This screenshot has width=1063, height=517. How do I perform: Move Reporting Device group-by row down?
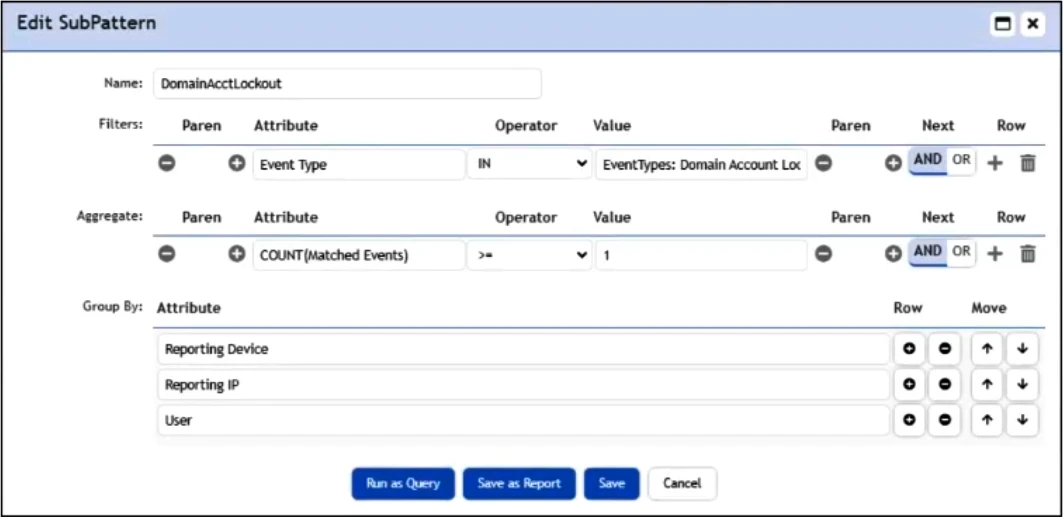tap(1022, 348)
